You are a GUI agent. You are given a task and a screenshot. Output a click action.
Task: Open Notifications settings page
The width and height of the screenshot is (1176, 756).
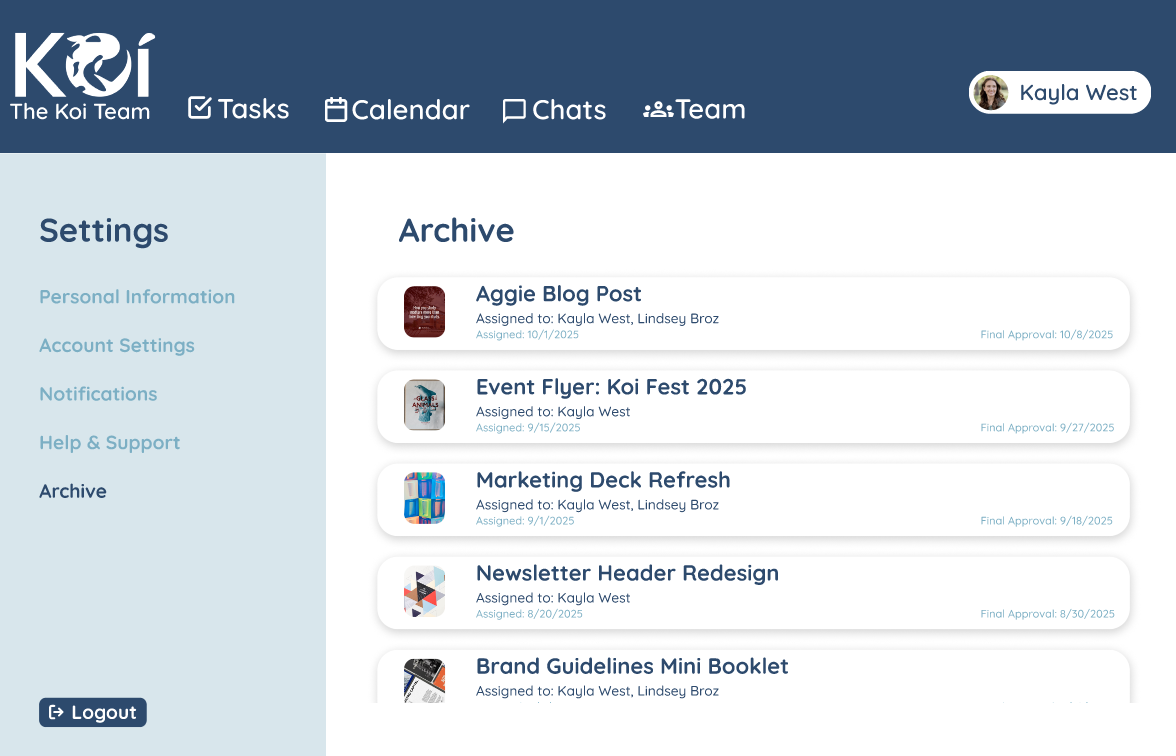pyautogui.click(x=98, y=394)
